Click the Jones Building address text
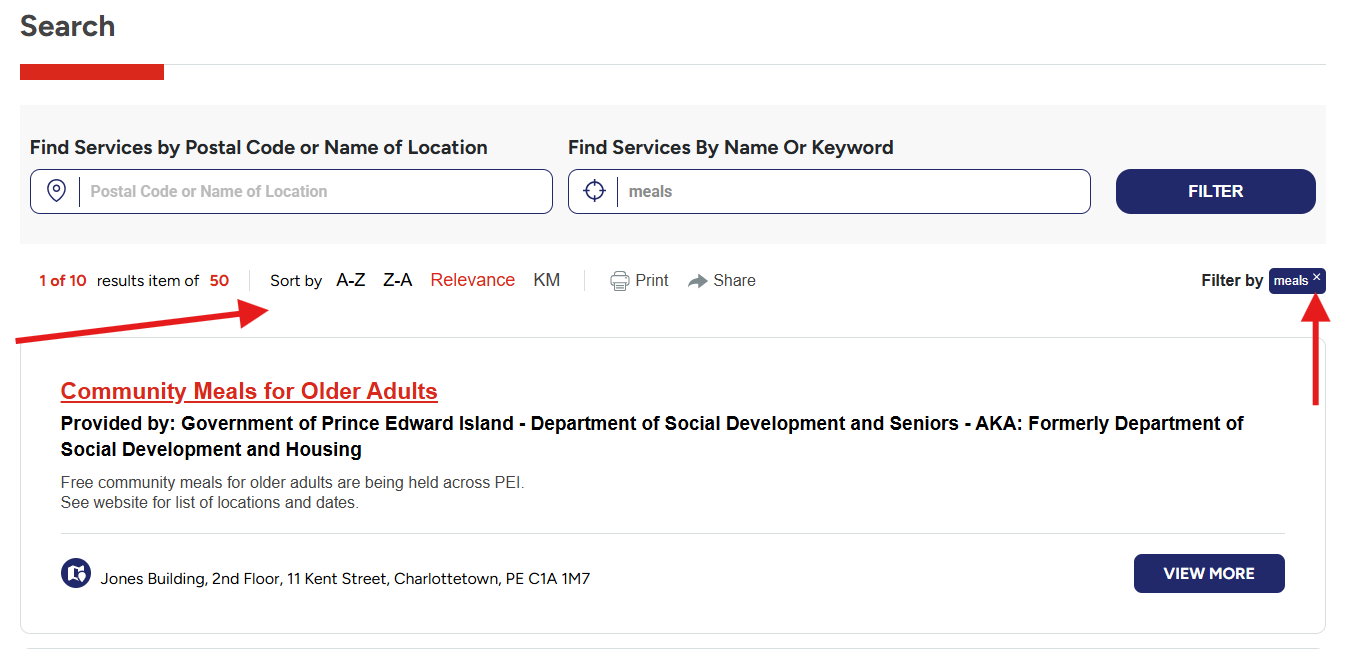Screen dimensions: 1347x649 pos(345,578)
